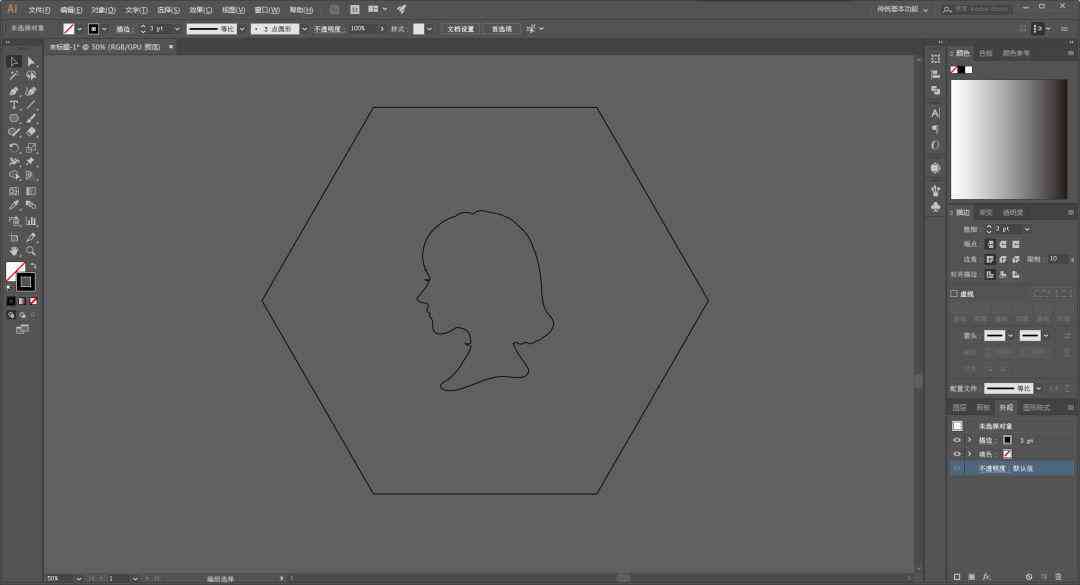Open the 编辑 (Edit) menu

71,10
